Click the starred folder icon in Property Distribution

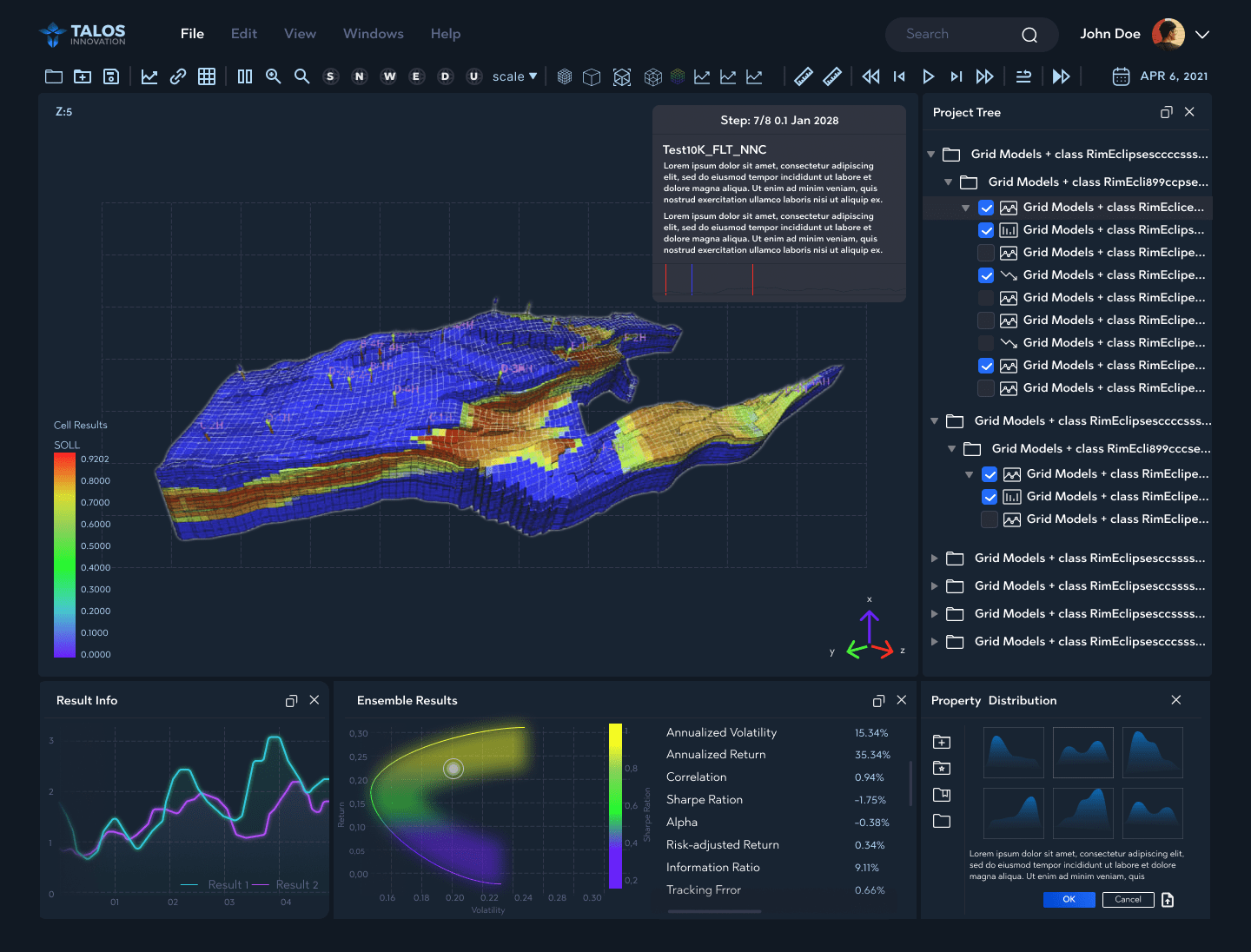942,768
